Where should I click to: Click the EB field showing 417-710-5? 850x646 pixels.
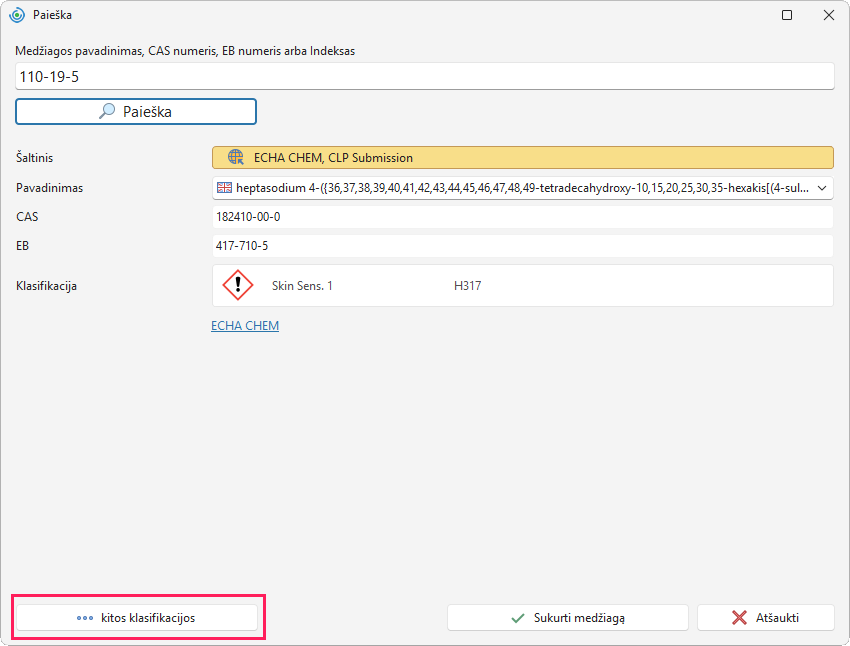tap(523, 246)
